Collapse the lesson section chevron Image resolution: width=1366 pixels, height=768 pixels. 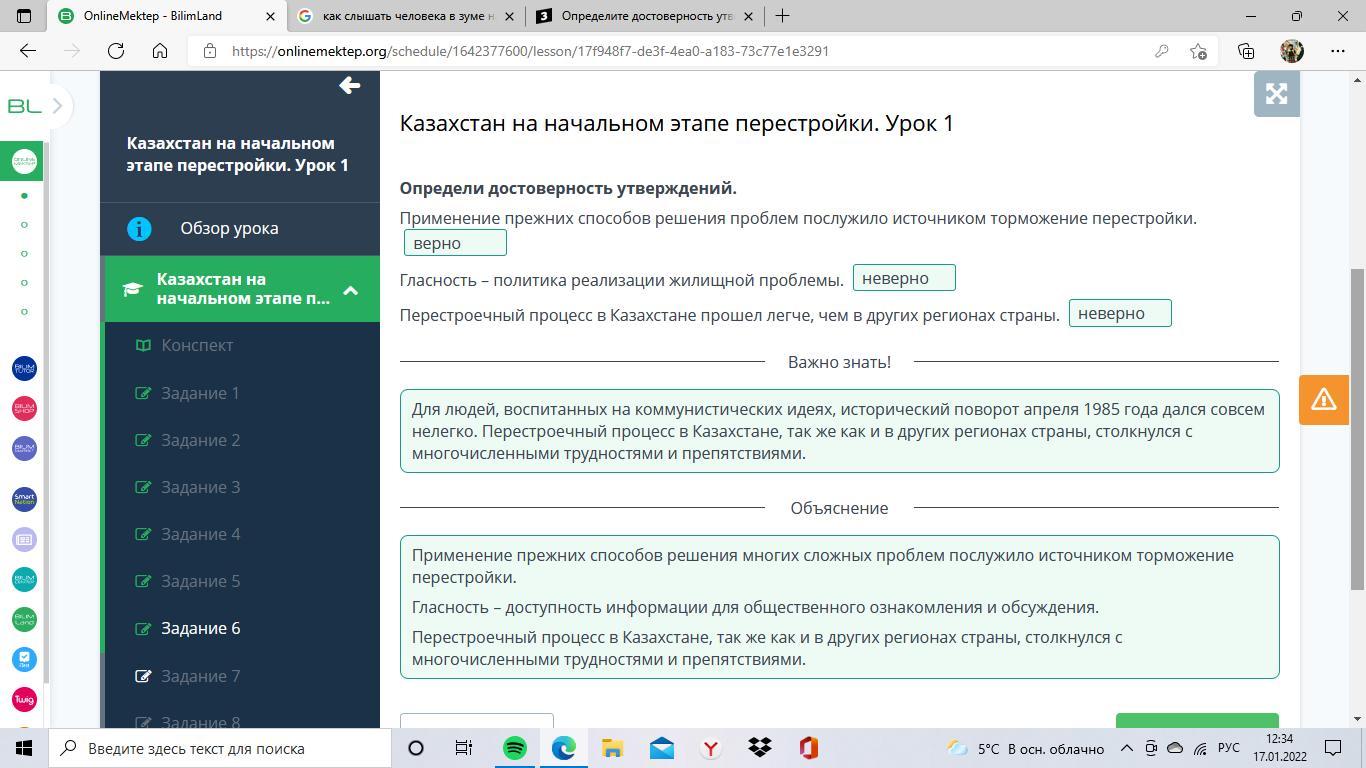pos(350,290)
